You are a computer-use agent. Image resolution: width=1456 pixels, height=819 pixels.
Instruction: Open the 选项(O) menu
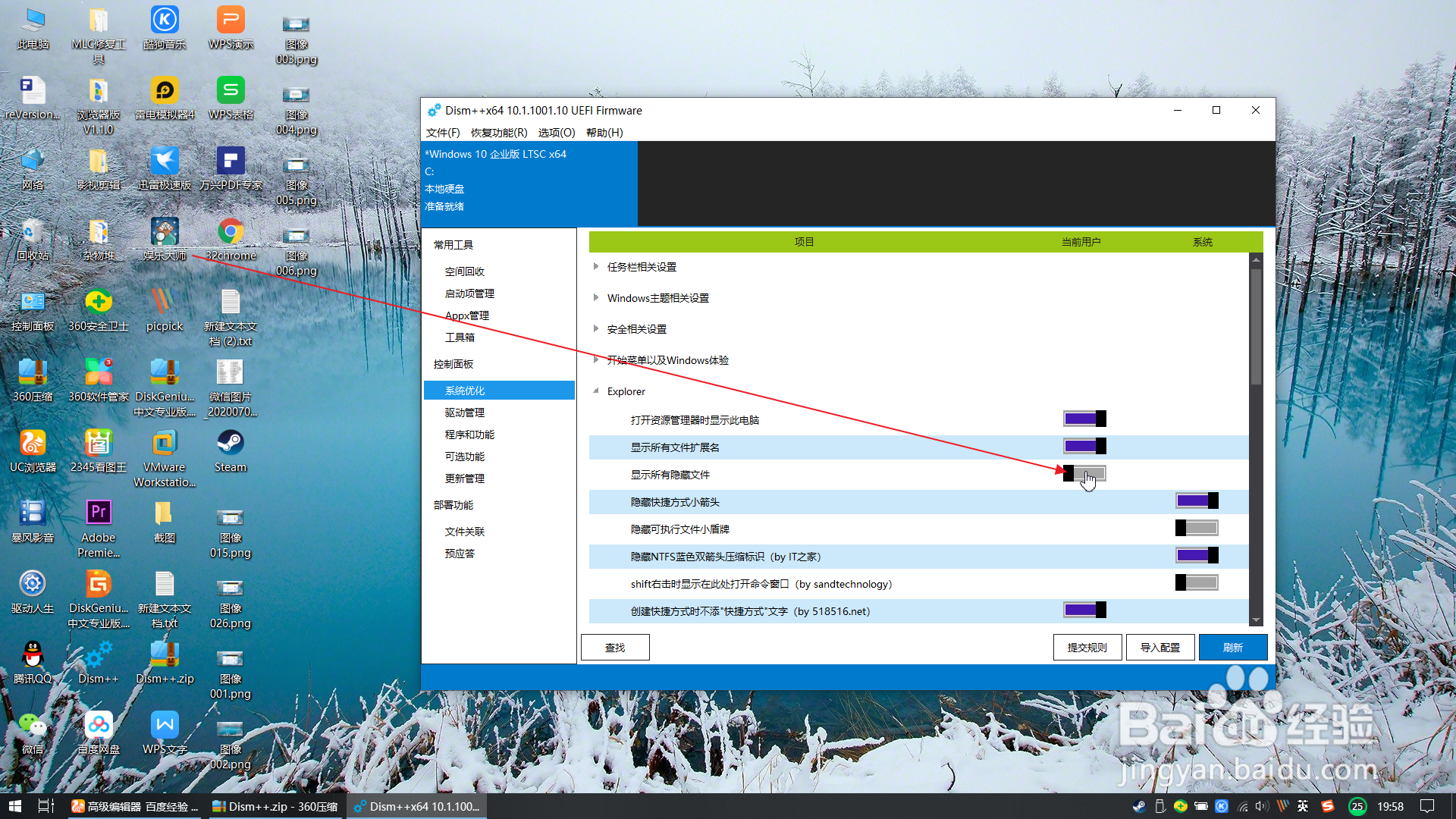click(x=556, y=132)
